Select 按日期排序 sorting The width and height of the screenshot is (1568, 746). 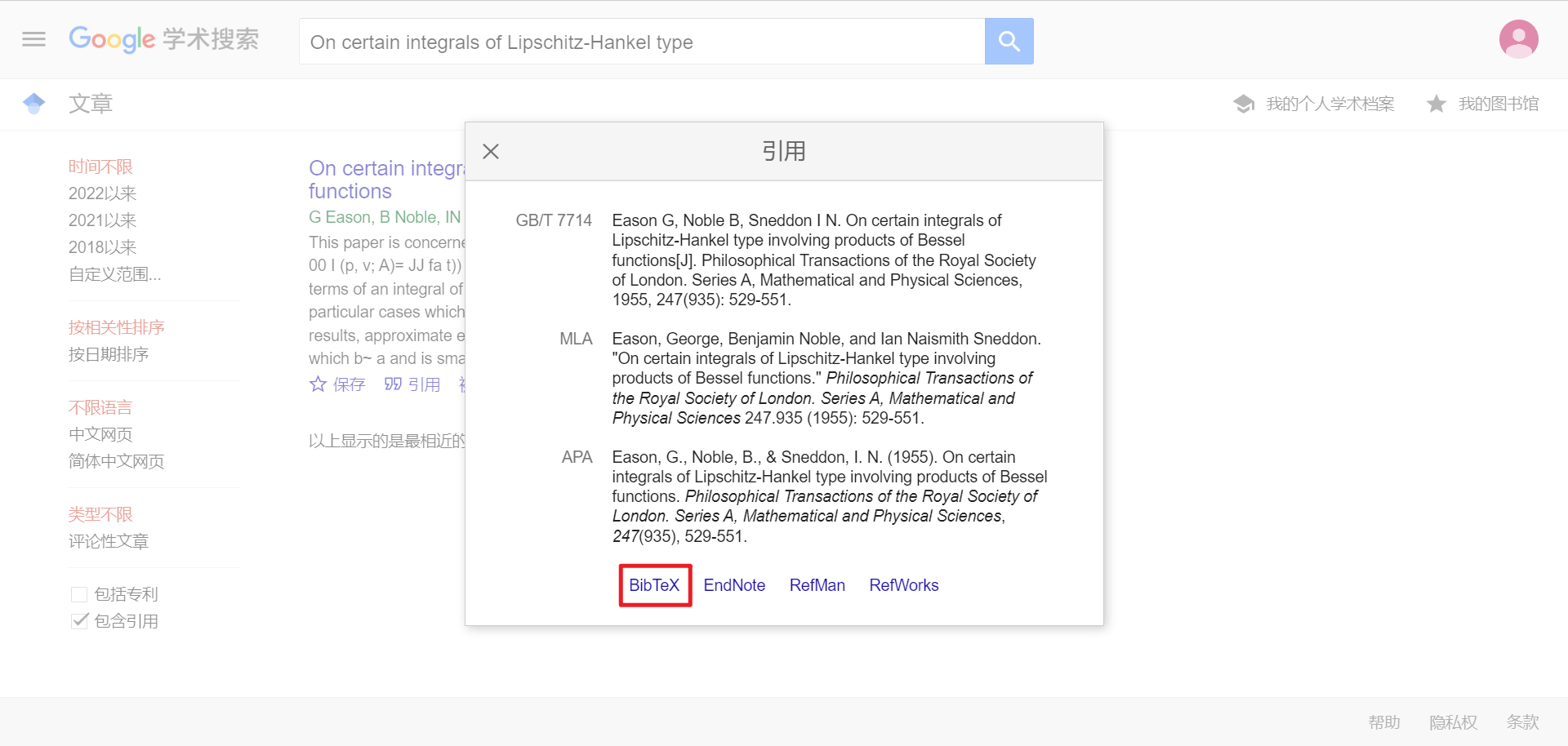pyautogui.click(x=109, y=354)
